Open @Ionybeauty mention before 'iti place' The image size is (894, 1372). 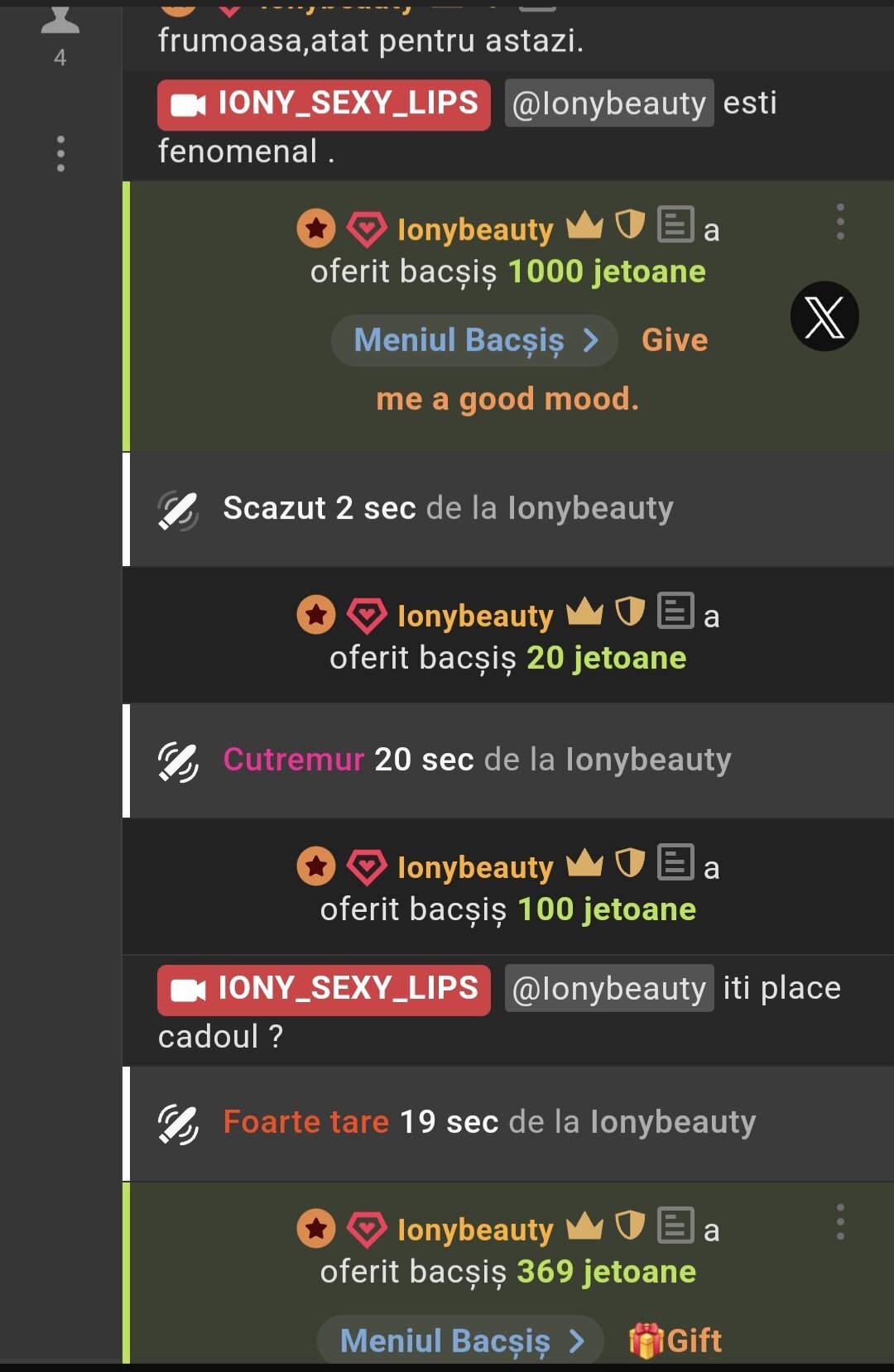pyautogui.click(x=609, y=988)
